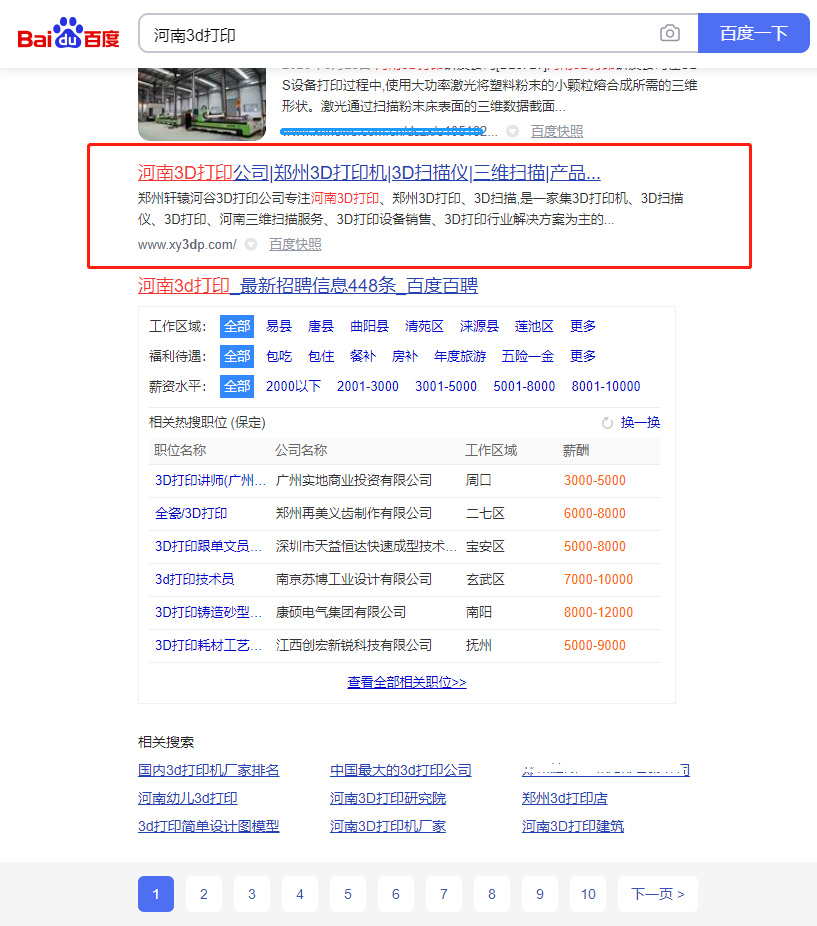817x926 pixels.
Task: Filter benefits by 包吃
Action: (279, 356)
